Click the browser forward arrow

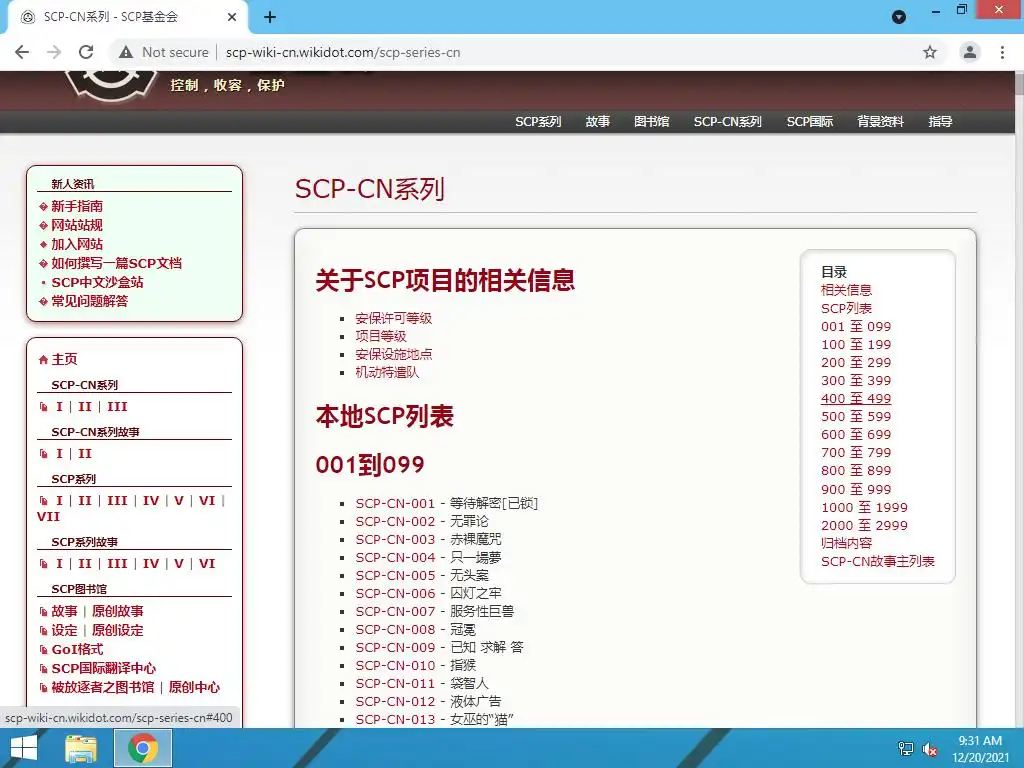pyautogui.click(x=54, y=52)
